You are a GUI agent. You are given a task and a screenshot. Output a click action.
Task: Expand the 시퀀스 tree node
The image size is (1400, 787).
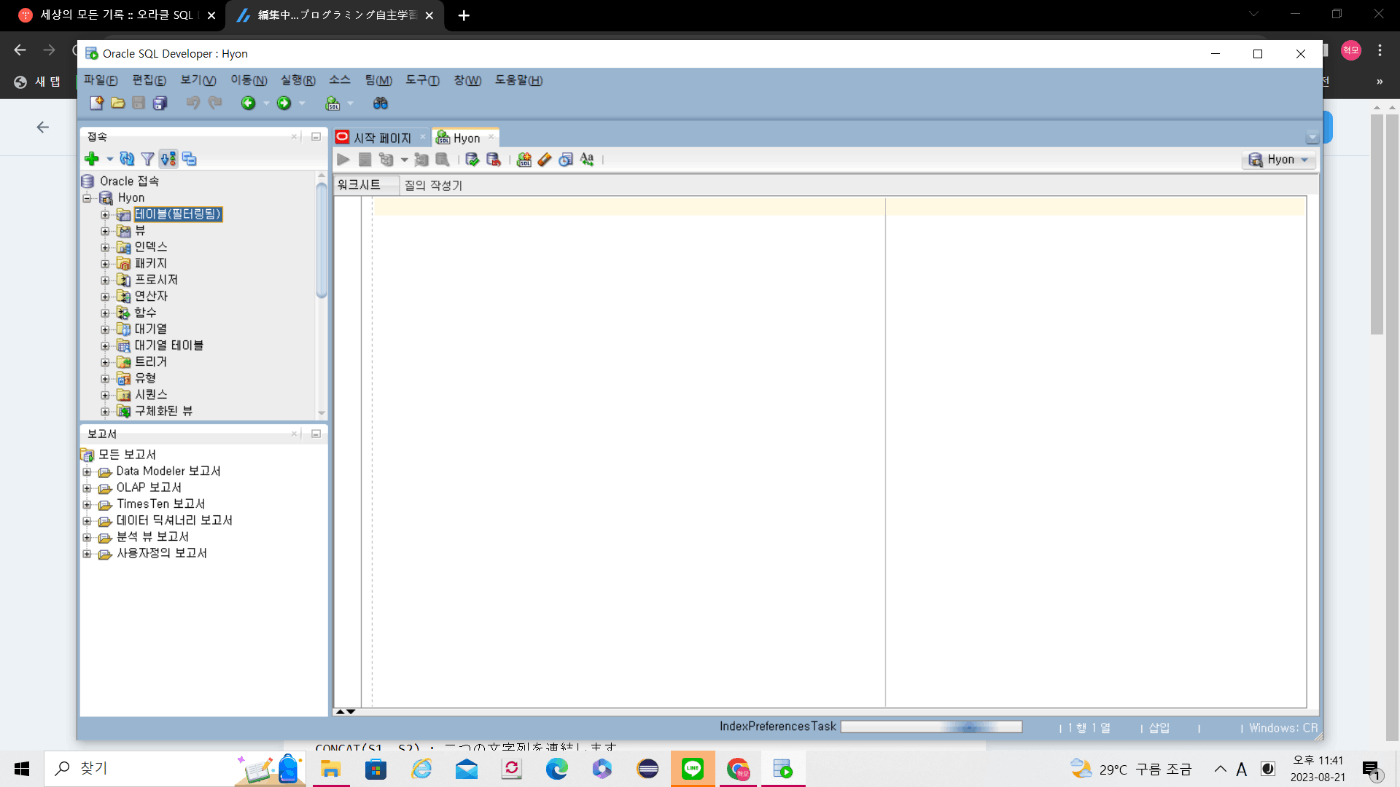pos(105,395)
